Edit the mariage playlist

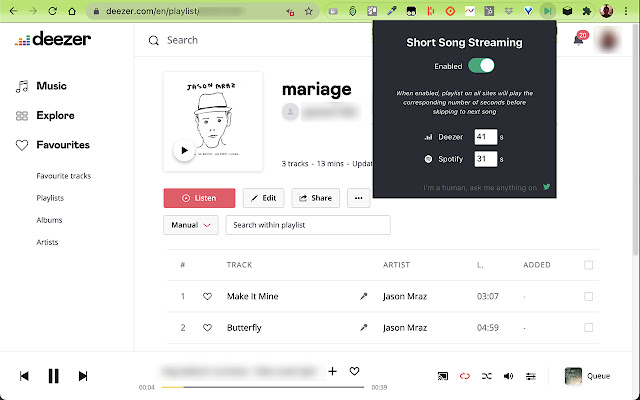coord(263,198)
